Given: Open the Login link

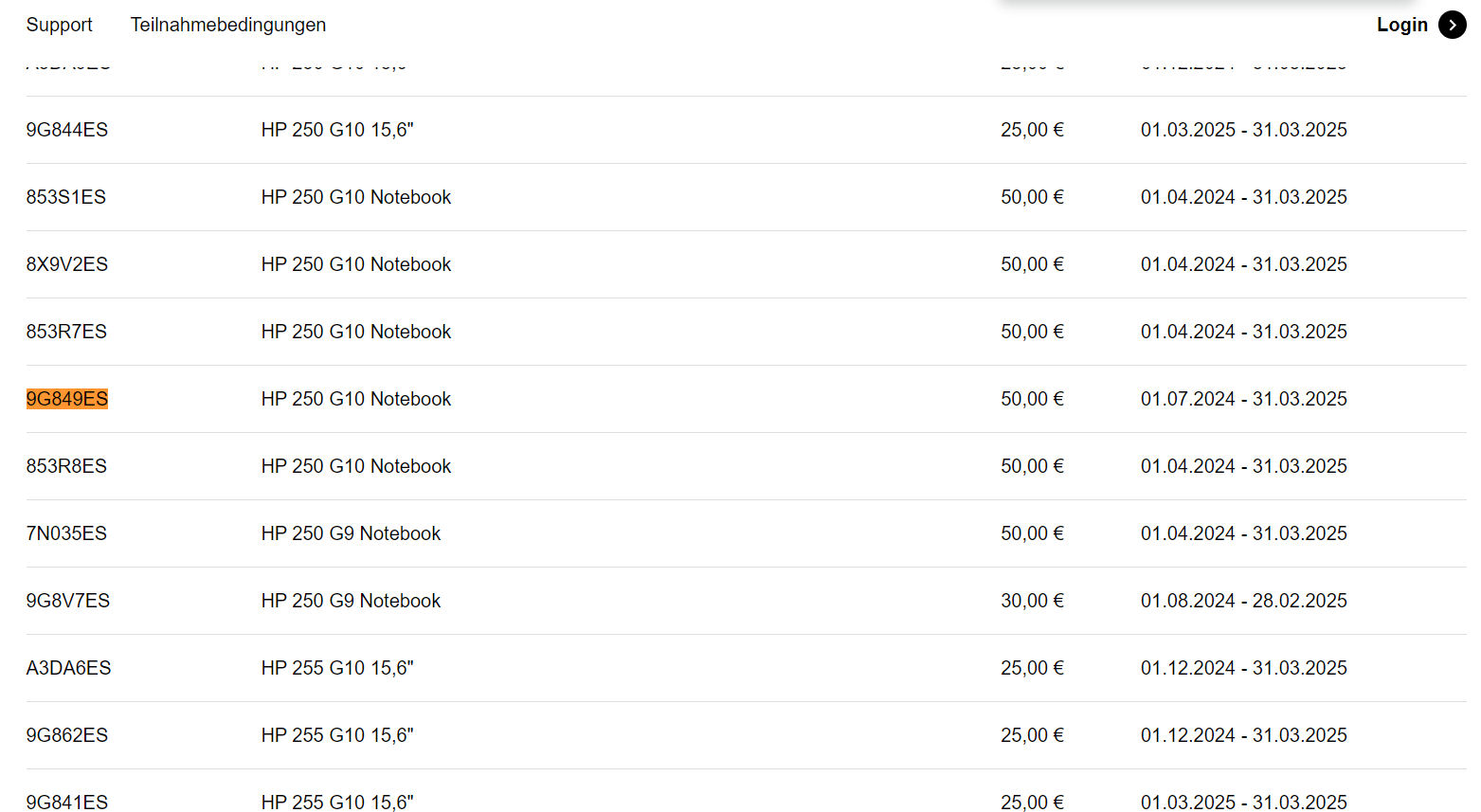Looking at the screenshot, I should tap(1401, 26).
